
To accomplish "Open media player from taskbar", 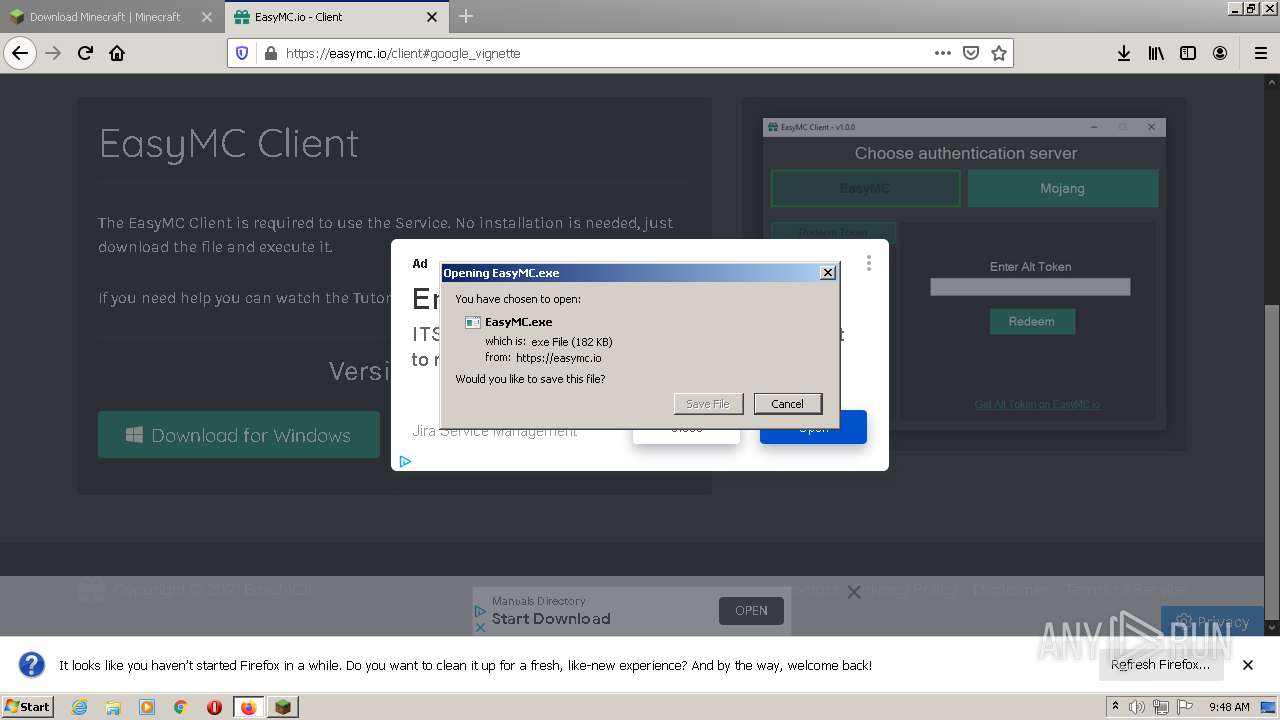I will (147, 707).
